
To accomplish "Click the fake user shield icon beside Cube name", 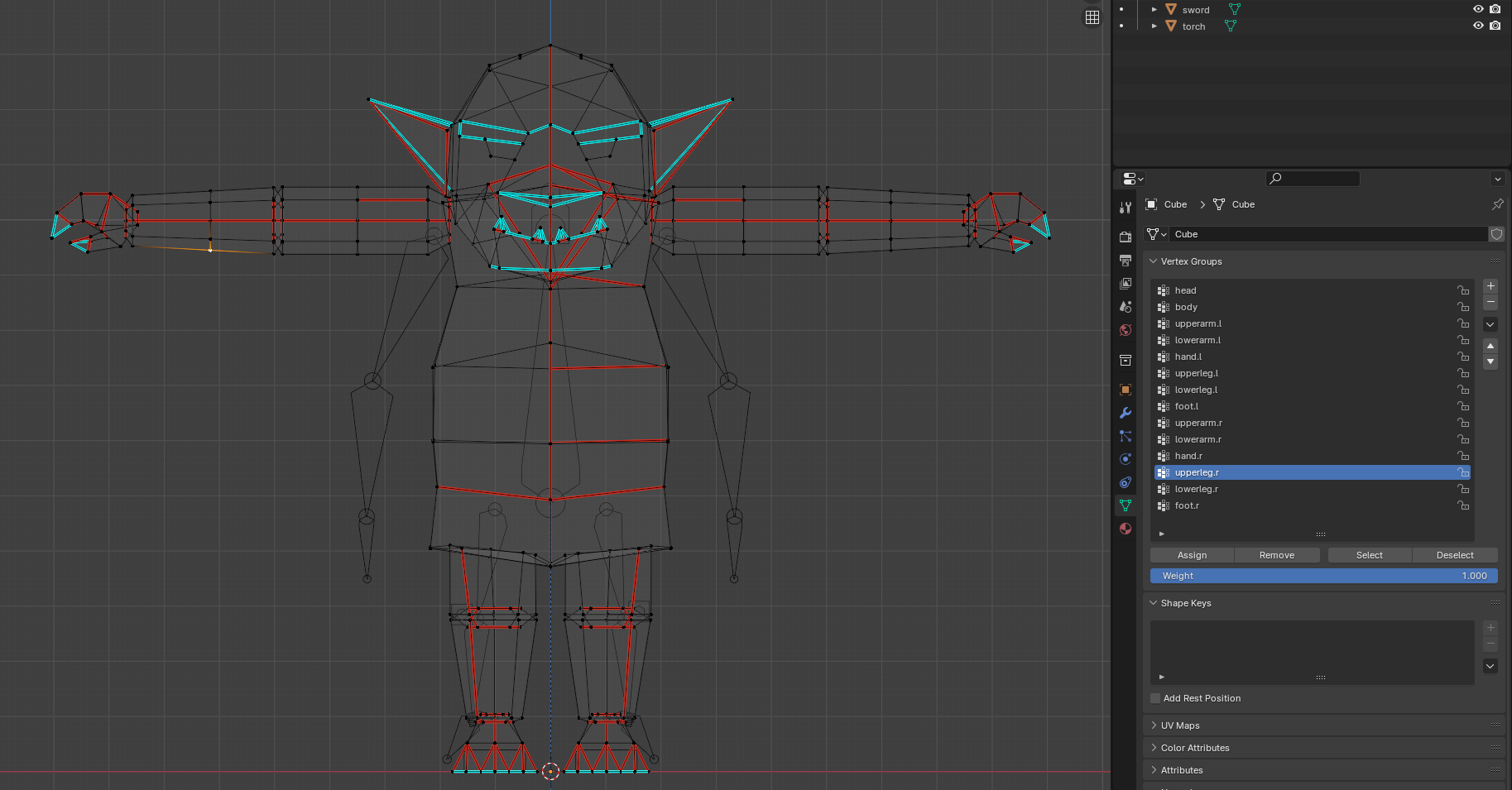I will pyautogui.click(x=1496, y=234).
